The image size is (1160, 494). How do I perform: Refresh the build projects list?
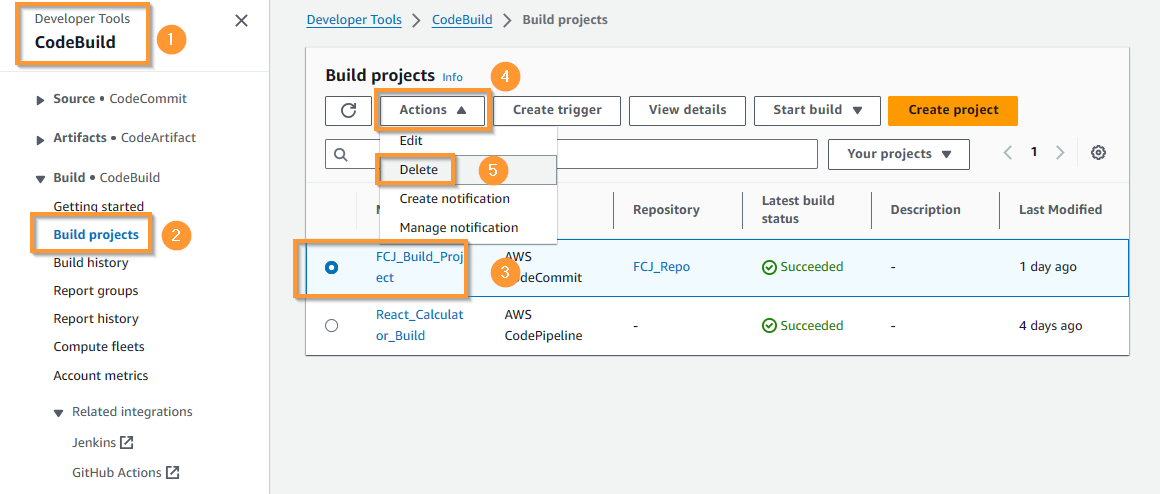(348, 111)
